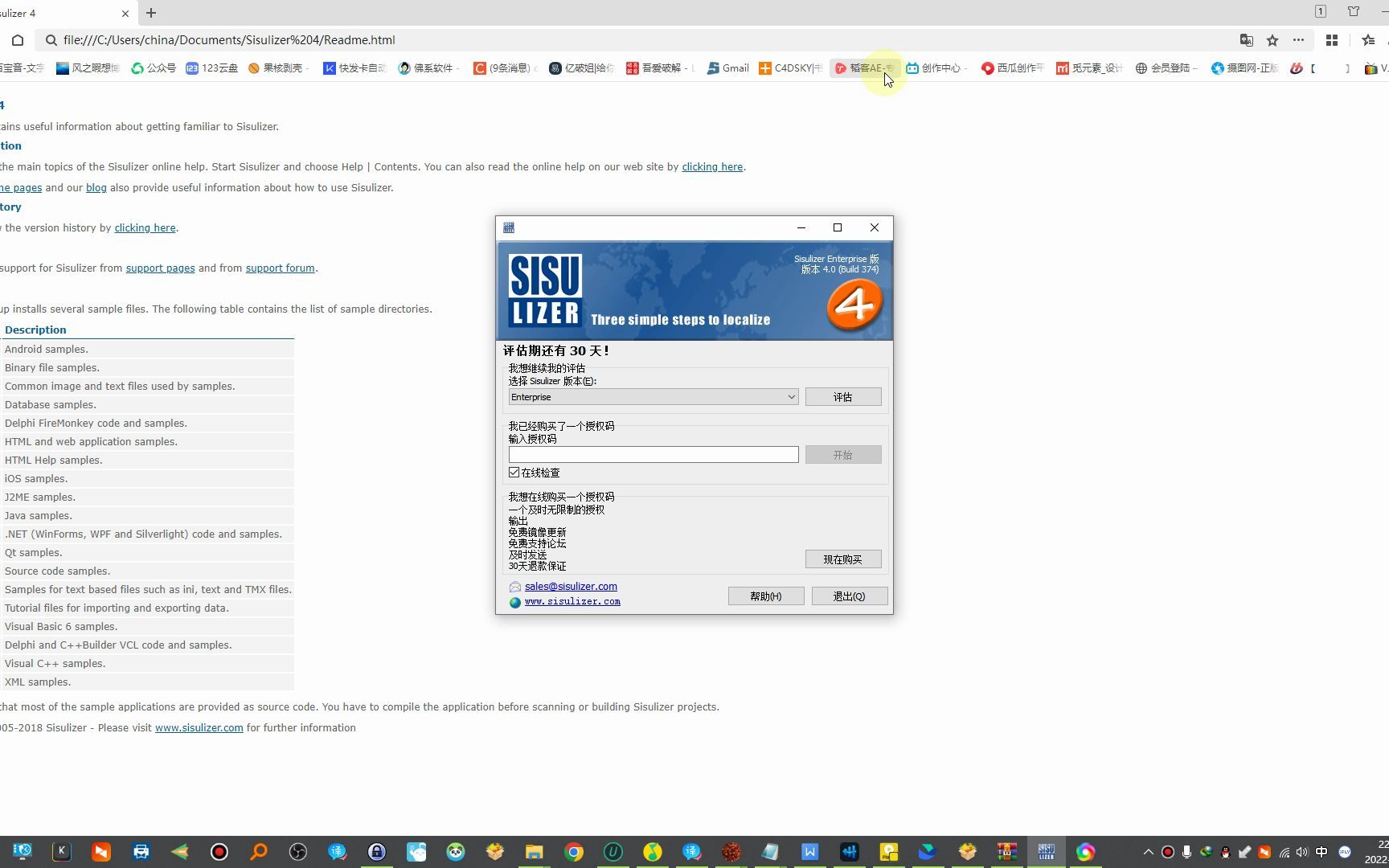This screenshot has width=1389, height=868.
Task: Click the red record circle taskbar icon
Action: (x=219, y=852)
